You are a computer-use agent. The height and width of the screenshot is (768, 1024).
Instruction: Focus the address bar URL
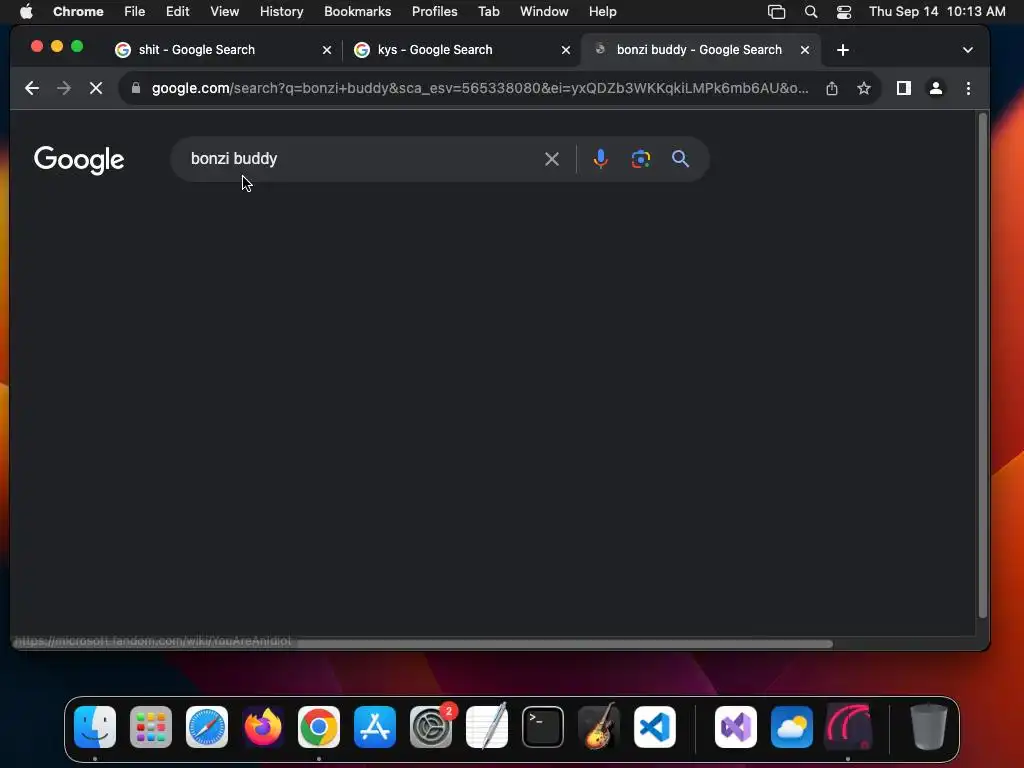pyautogui.click(x=480, y=88)
